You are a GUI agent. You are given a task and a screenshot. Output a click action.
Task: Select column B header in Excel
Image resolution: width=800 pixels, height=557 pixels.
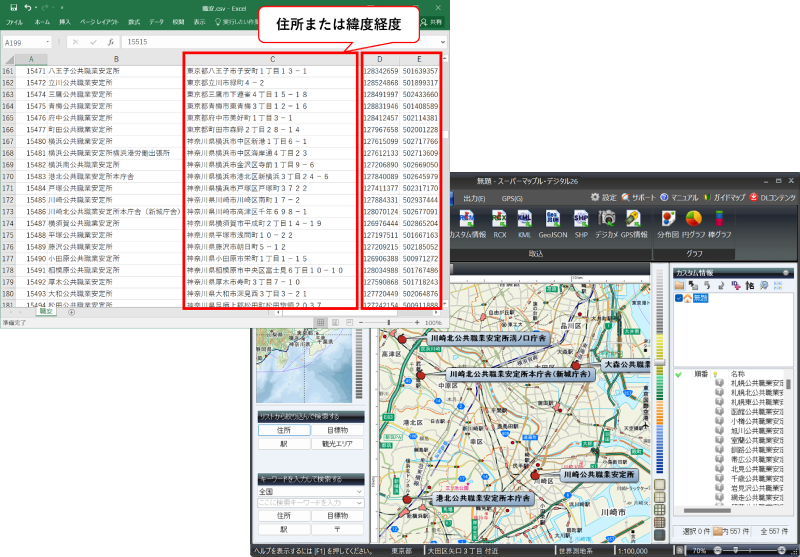[116, 59]
